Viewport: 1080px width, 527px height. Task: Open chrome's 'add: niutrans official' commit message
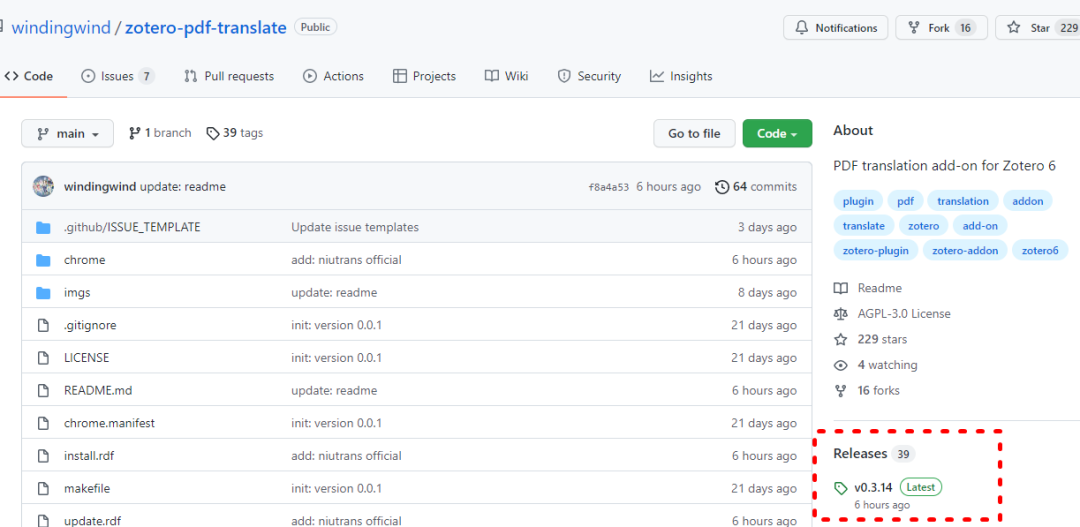click(x=346, y=260)
